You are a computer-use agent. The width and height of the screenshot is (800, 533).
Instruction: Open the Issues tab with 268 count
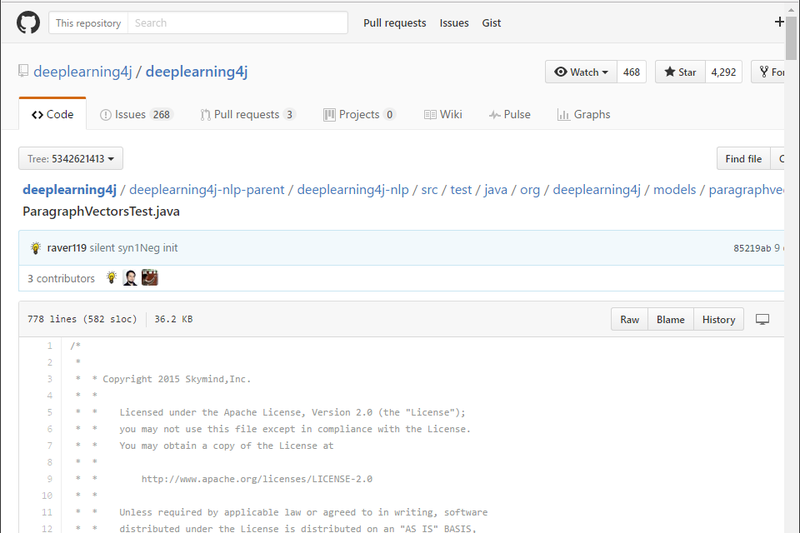tap(136, 114)
